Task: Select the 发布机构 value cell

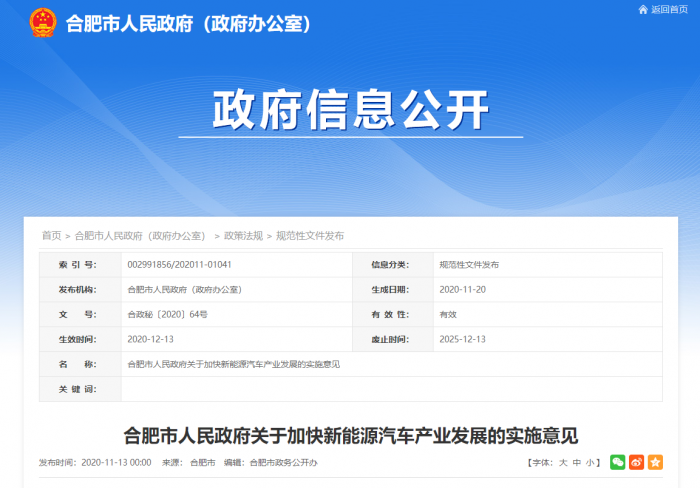Action: (x=237, y=289)
